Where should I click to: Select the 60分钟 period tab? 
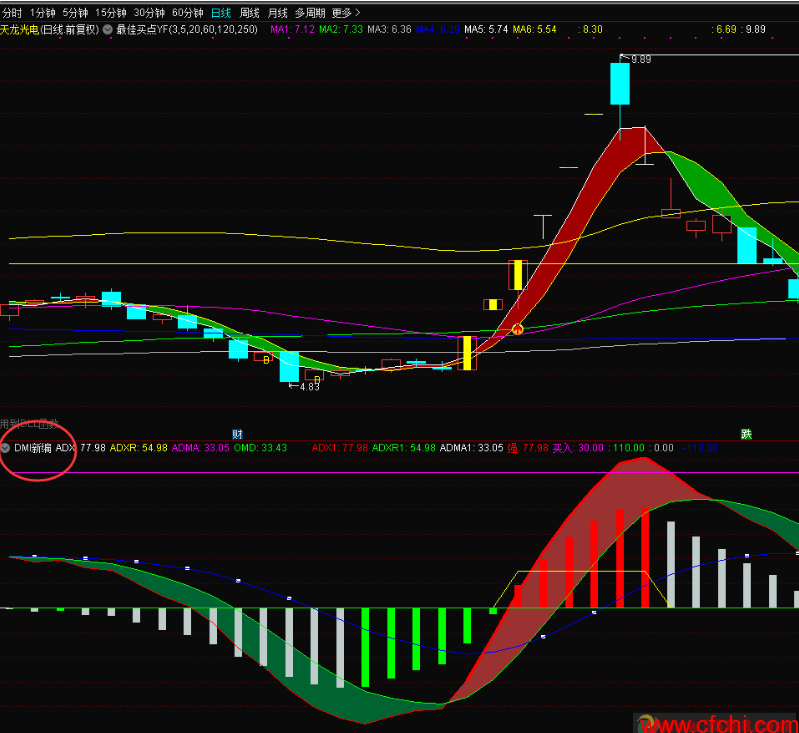click(x=188, y=13)
